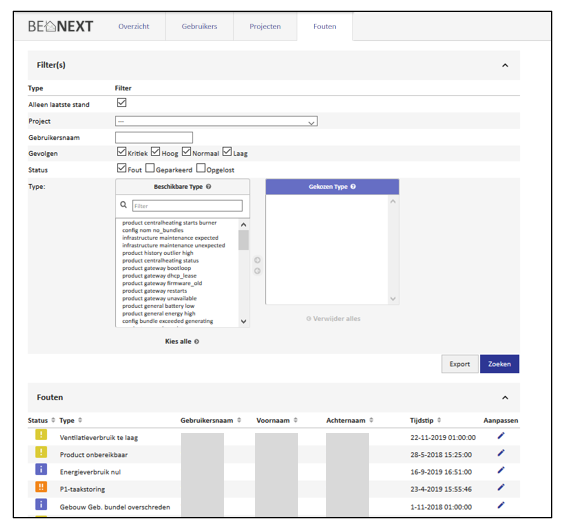Screen dimensions: 564x528
Task: Click the lower transfer arrow between type lists
Action: tap(257, 271)
